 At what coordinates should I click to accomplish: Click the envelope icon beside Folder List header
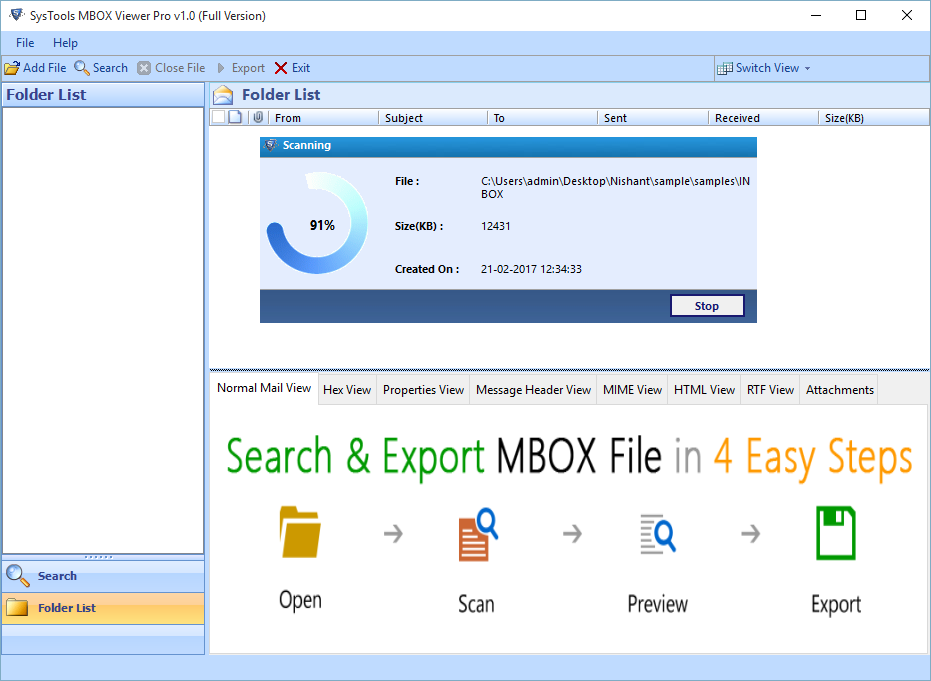223,95
